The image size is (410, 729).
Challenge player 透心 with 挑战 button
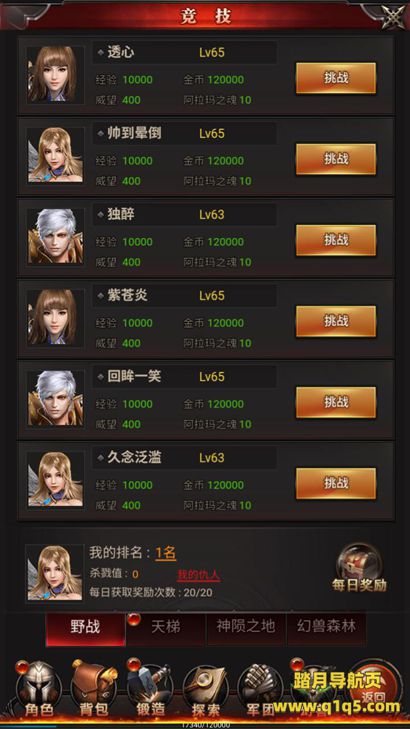coord(336,78)
